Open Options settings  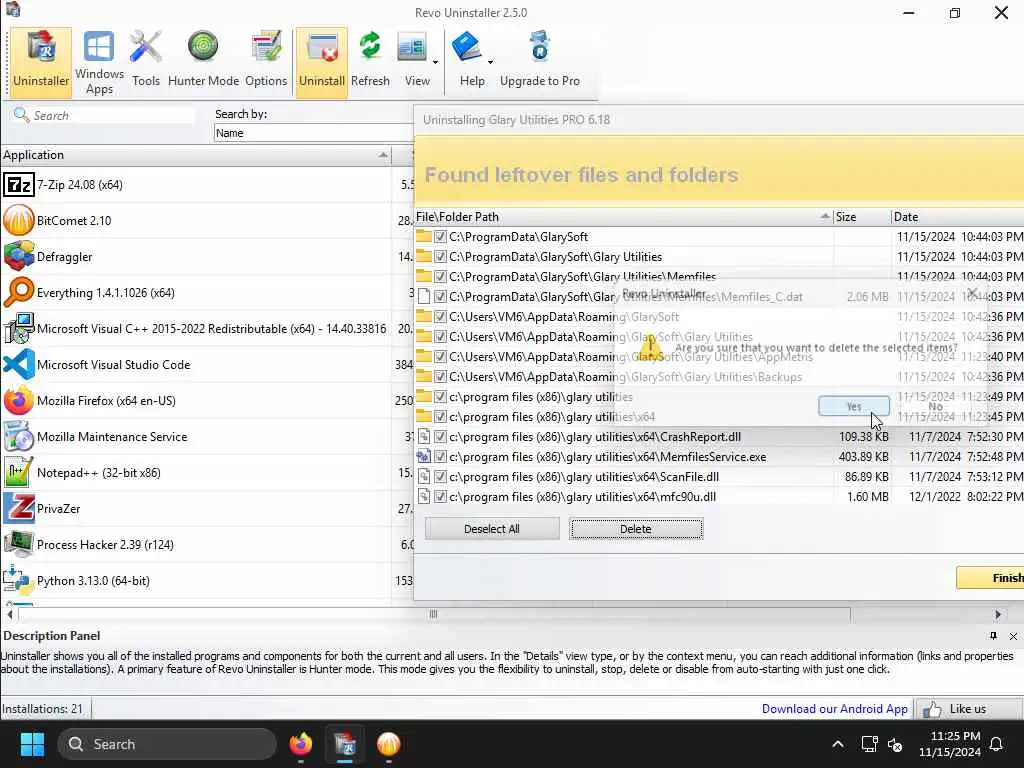coord(266,61)
